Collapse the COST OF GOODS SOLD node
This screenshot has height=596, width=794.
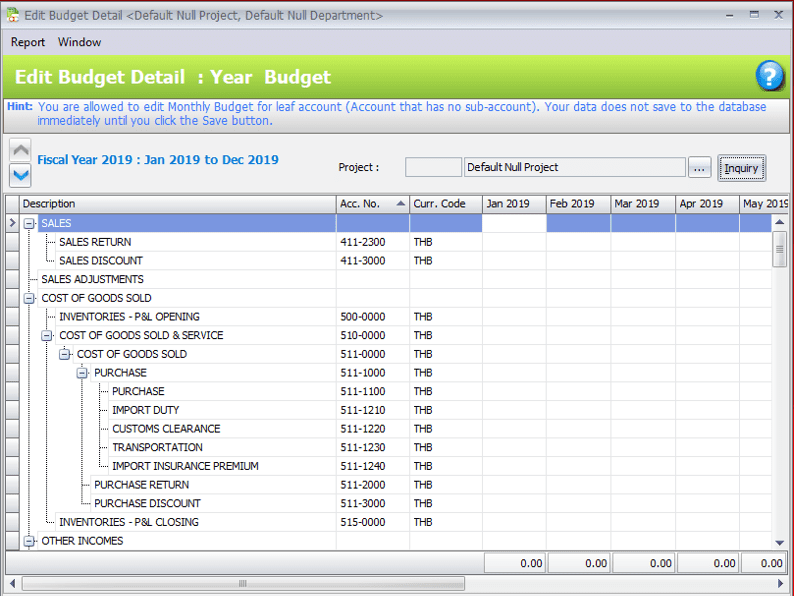(x=29, y=298)
